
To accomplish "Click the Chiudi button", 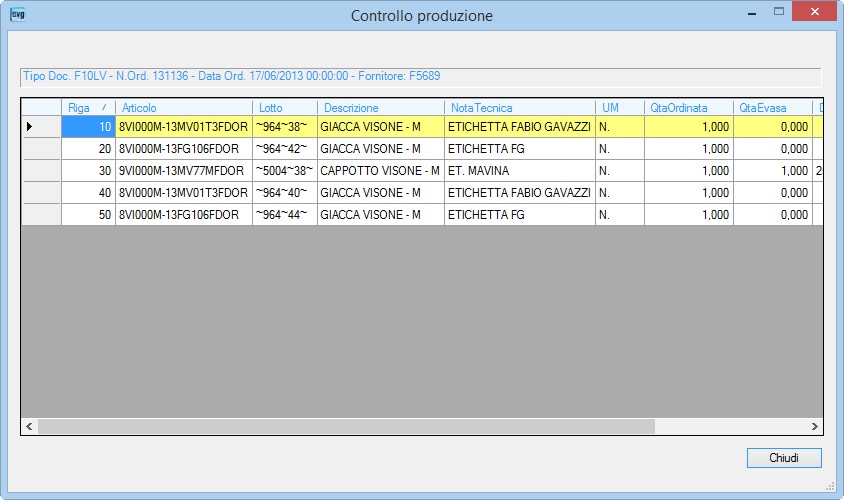I will (x=784, y=458).
